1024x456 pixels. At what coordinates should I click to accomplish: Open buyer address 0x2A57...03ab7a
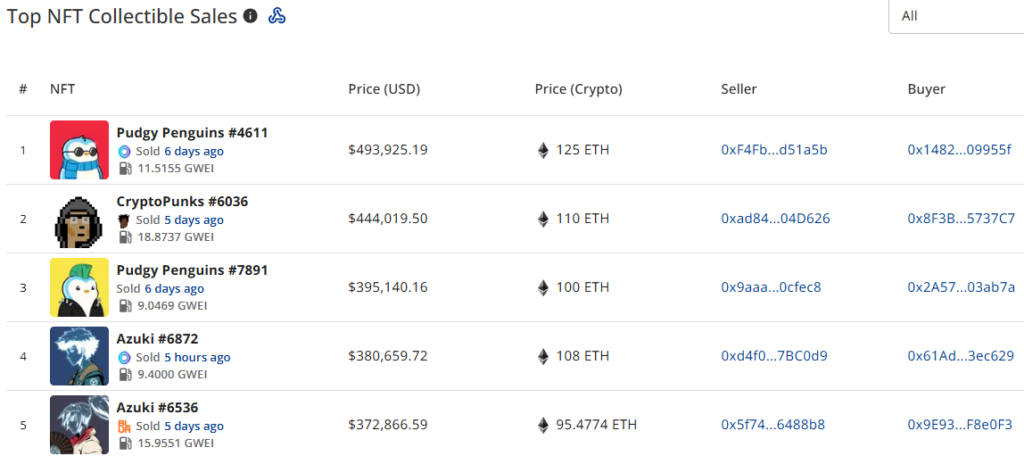pyautogui.click(x=961, y=287)
